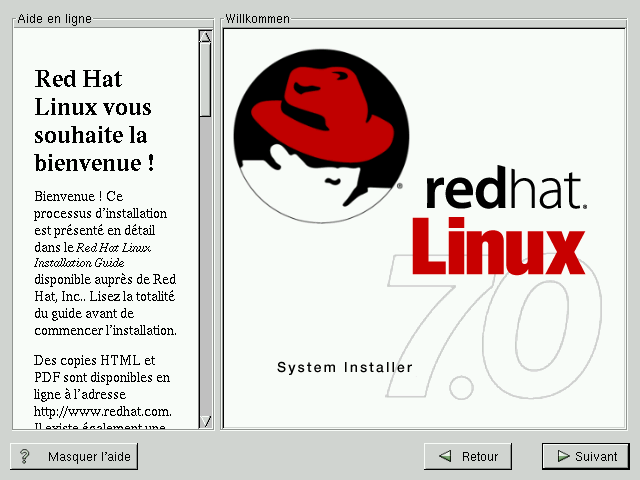Hide help using Masquer l'aide button
The height and width of the screenshot is (480, 640).
click(73, 456)
